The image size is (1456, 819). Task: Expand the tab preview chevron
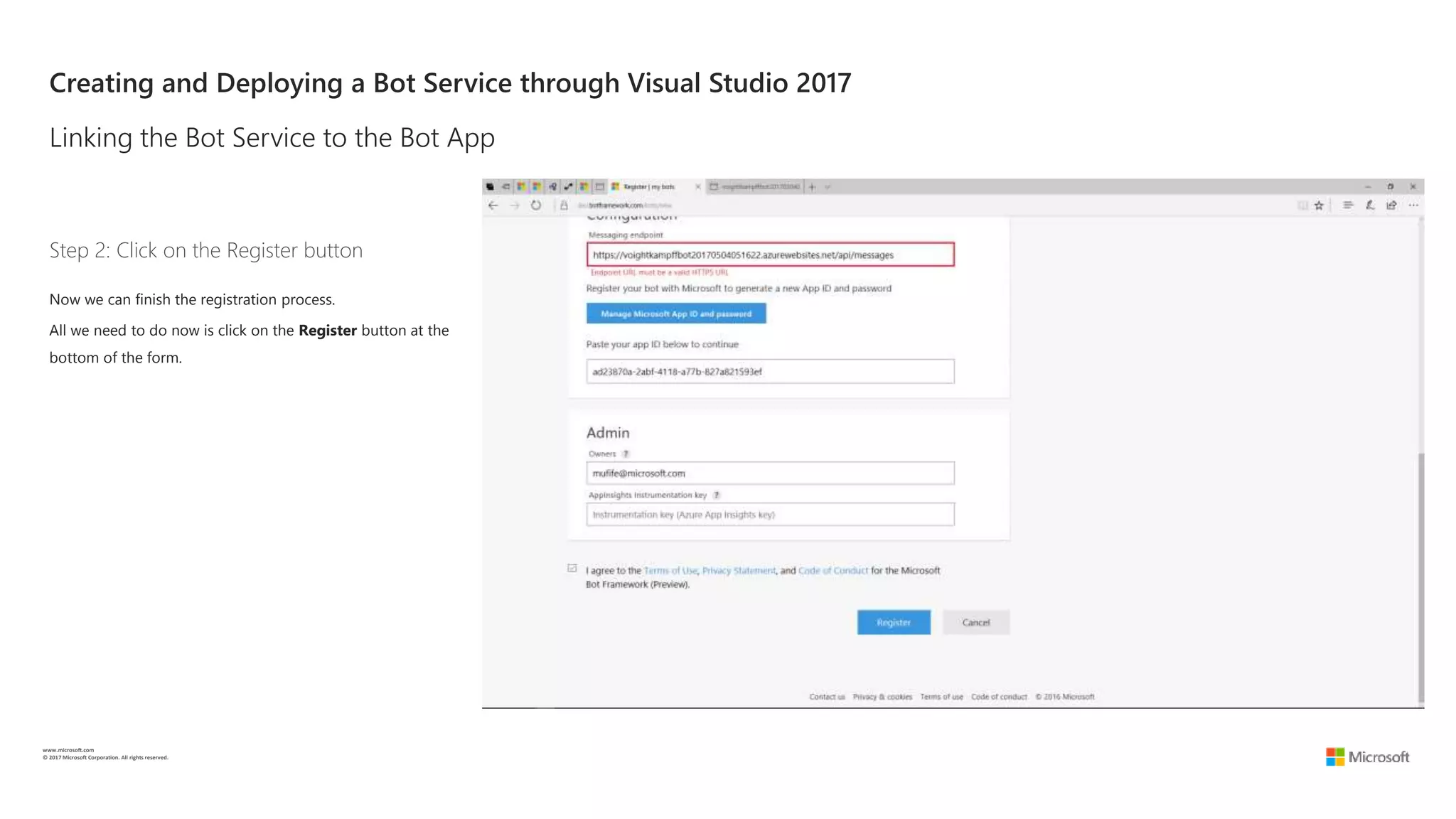click(x=828, y=187)
